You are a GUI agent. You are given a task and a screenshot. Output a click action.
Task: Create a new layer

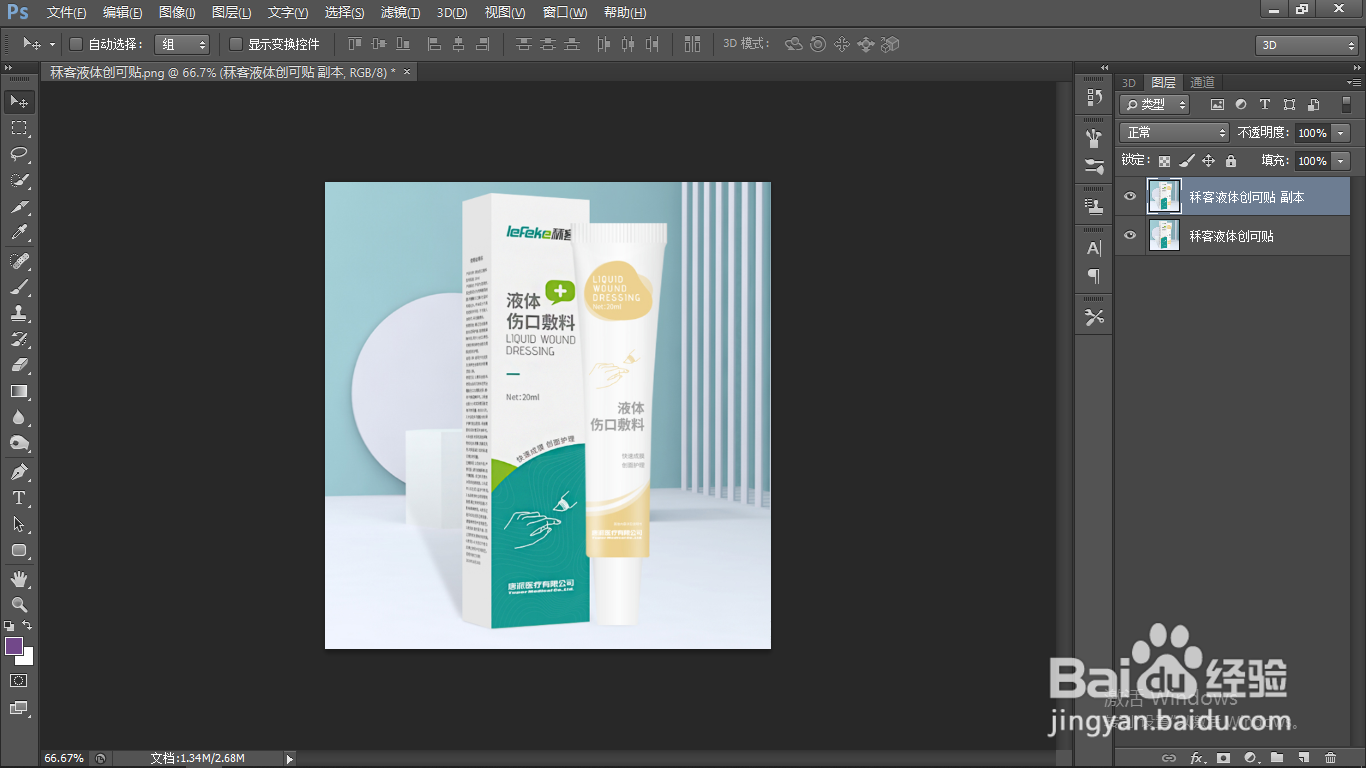click(1303, 758)
